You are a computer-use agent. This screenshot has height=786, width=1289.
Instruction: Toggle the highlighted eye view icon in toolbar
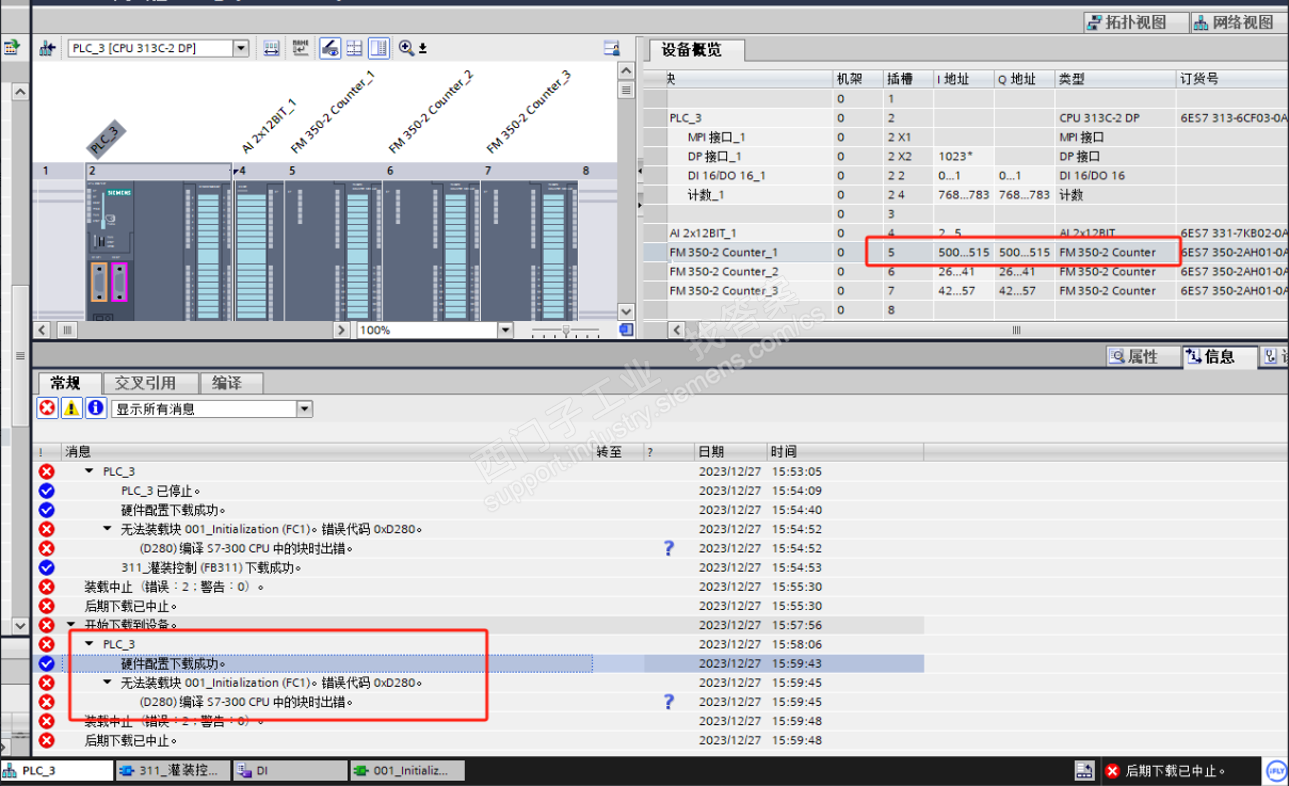point(329,48)
